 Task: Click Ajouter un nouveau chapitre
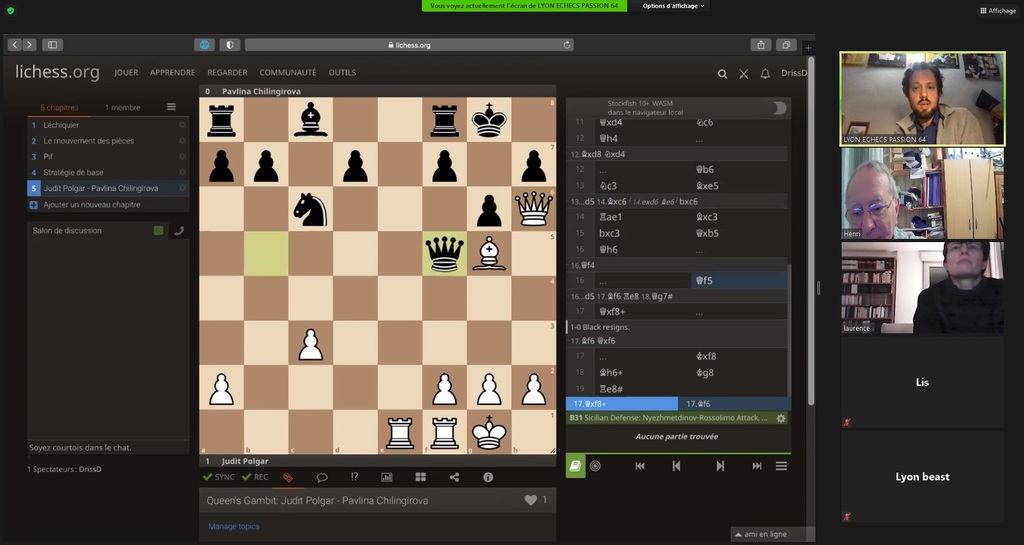[91, 205]
